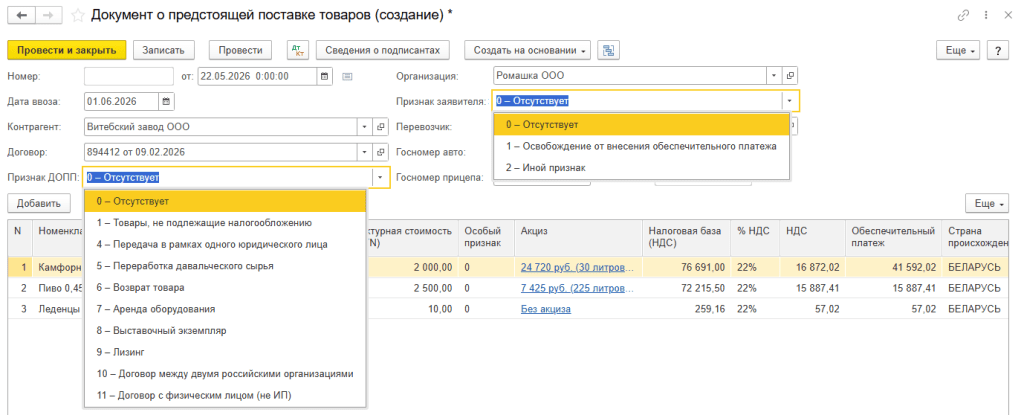
Task: Choose 9 – Лизинг option
Action: point(225,352)
